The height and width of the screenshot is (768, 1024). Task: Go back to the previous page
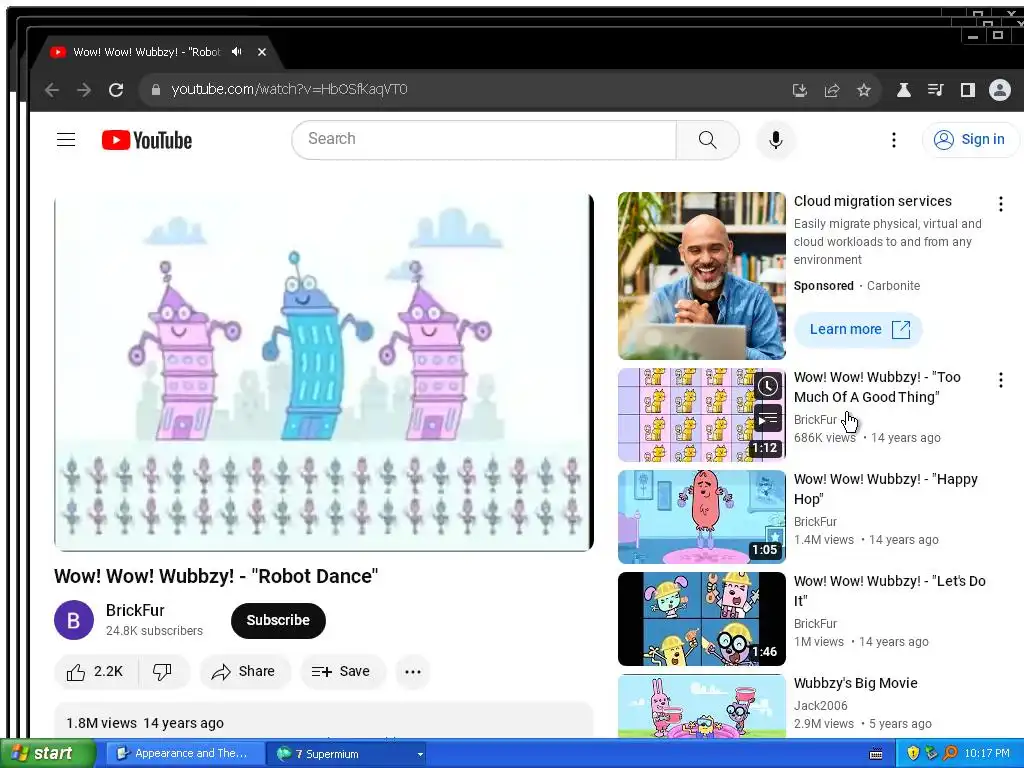(x=52, y=90)
